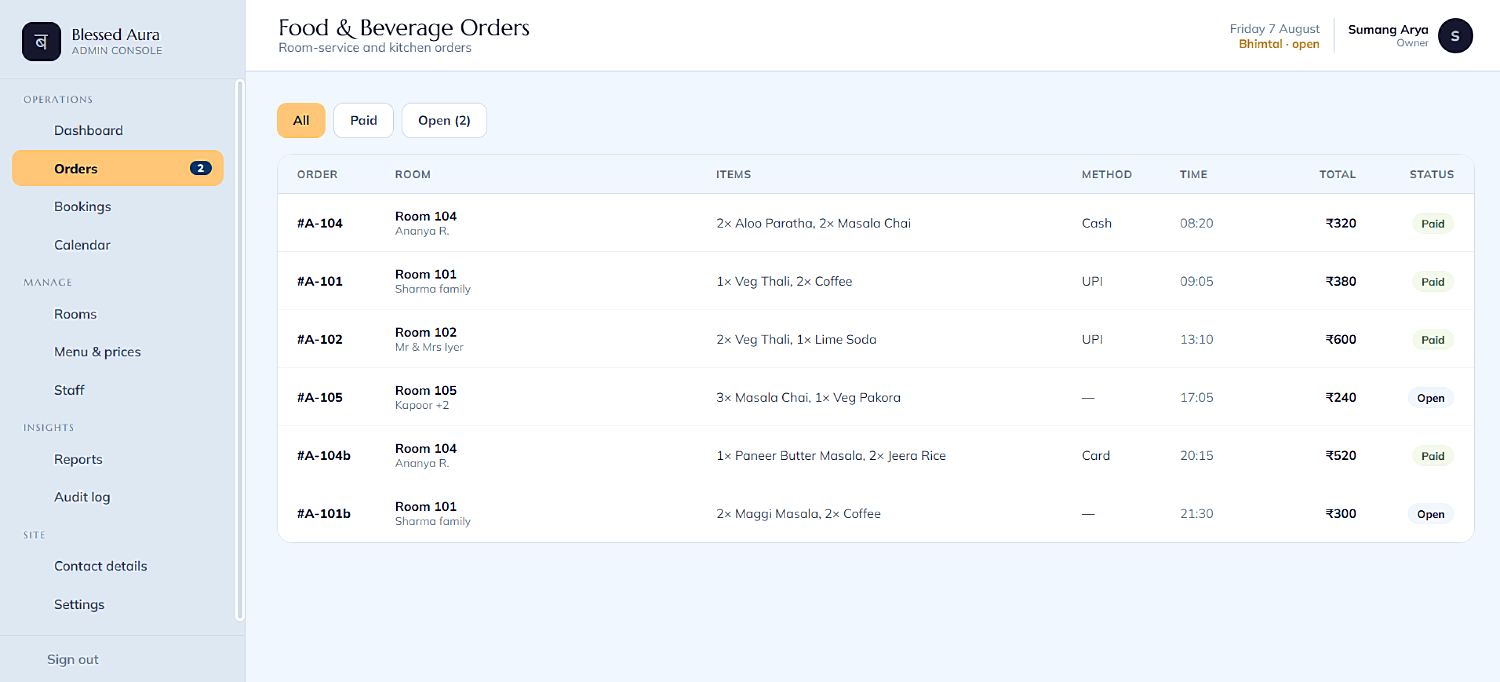1500x682 pixels.
Task: Click the items '1× Paneer Butter Masala, 2× Jeera Rice'
Action: point(831,456)
